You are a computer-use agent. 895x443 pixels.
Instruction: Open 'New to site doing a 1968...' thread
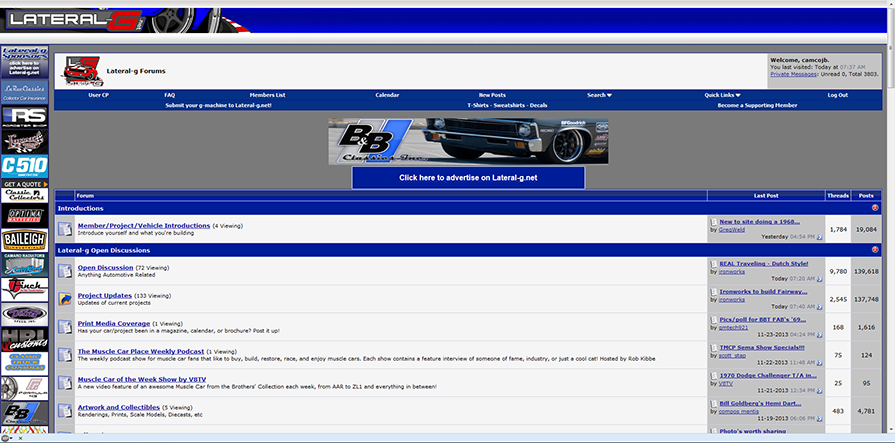(759, 222)
